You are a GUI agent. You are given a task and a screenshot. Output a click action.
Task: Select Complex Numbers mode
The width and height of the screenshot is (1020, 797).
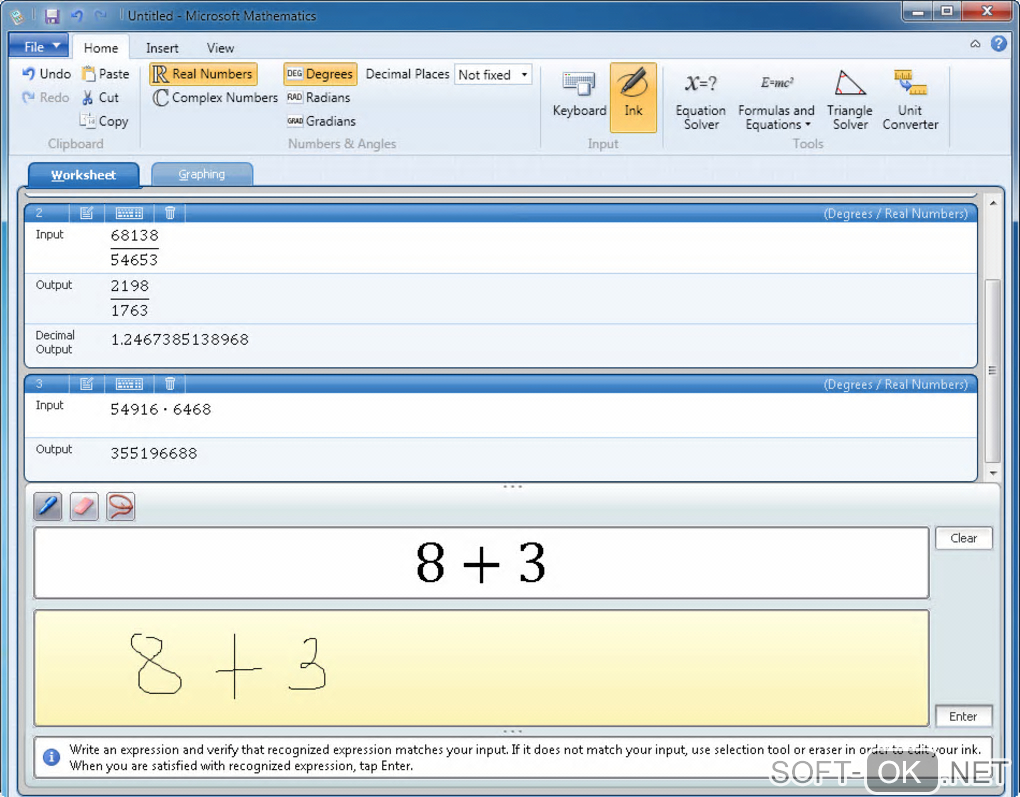(x=215, y=98)
